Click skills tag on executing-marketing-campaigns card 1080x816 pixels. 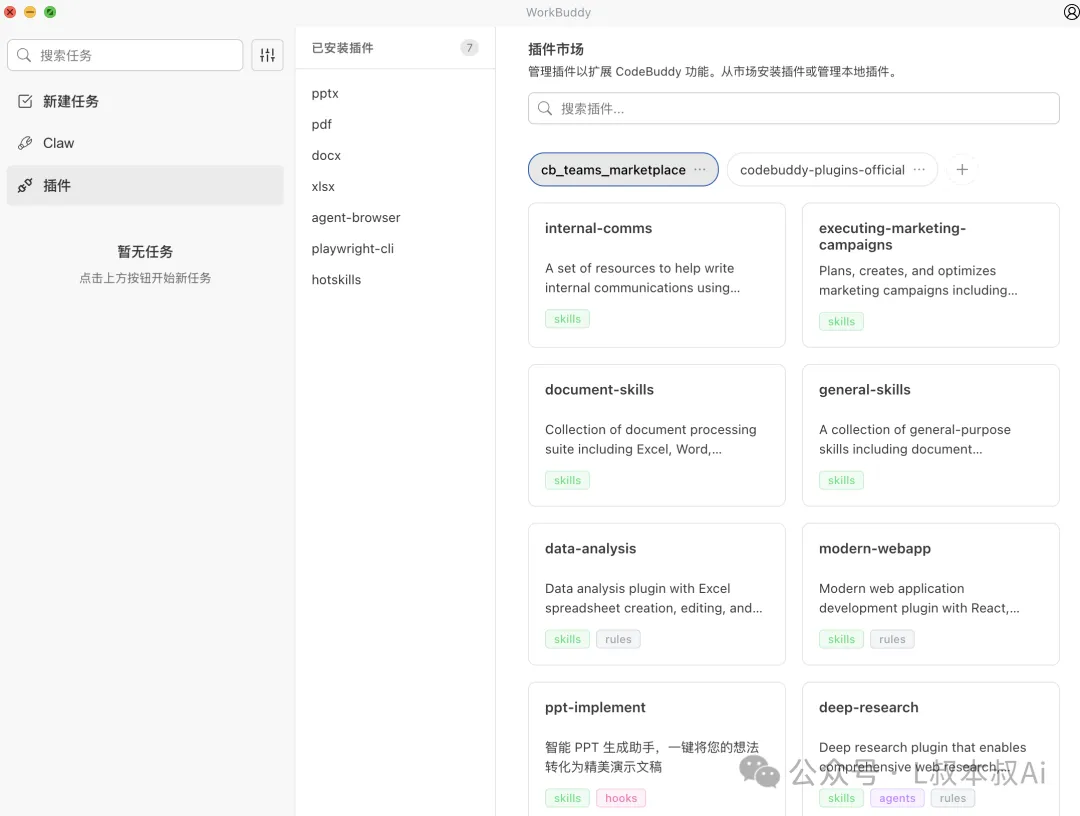(841, 322)
